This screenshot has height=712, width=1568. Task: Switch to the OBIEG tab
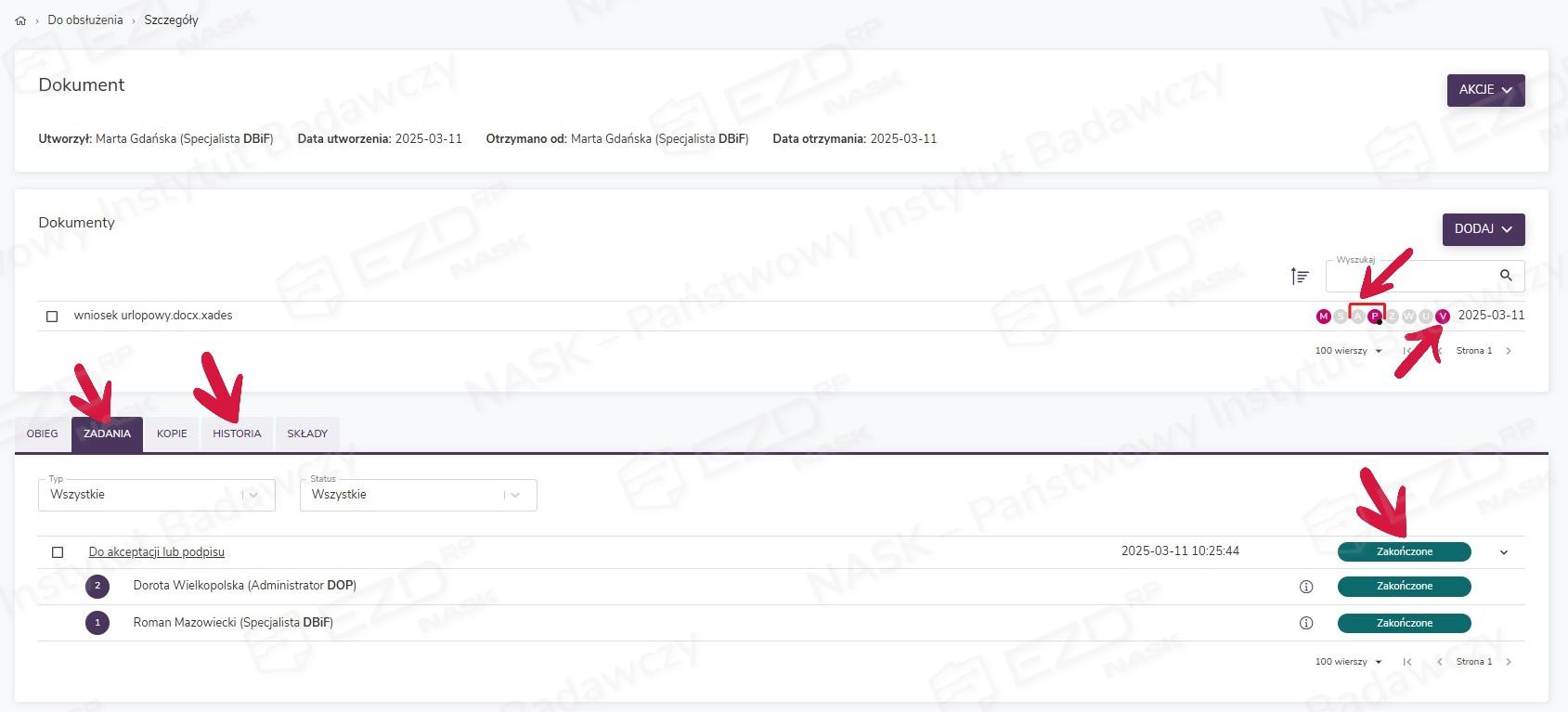coord(42,434)
